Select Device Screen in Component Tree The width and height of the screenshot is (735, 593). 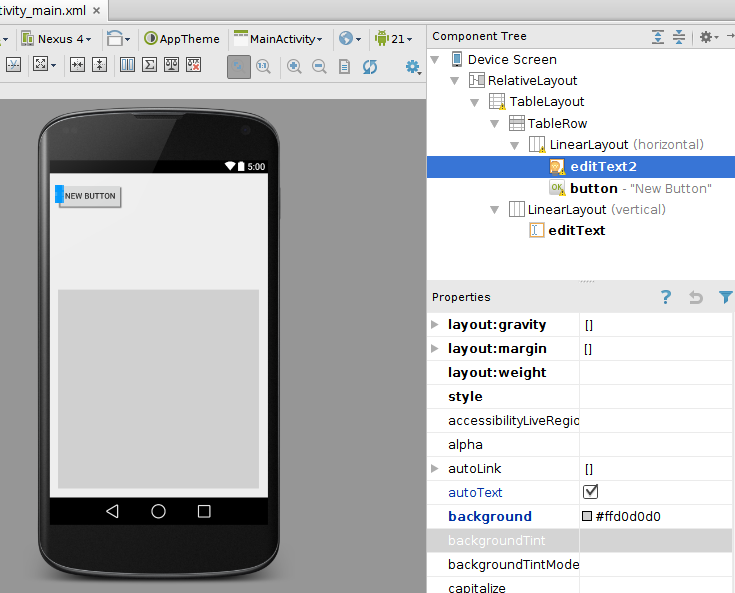pos(512,60)
